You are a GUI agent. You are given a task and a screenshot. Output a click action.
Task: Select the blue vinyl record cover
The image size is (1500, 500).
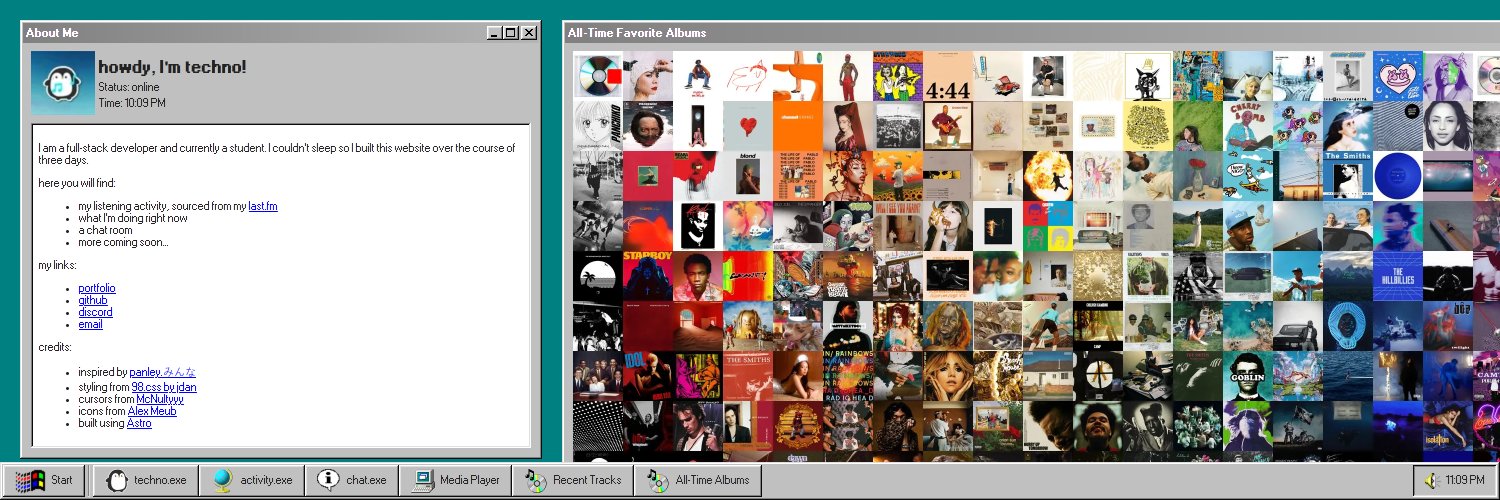(x=1398, y=176)
